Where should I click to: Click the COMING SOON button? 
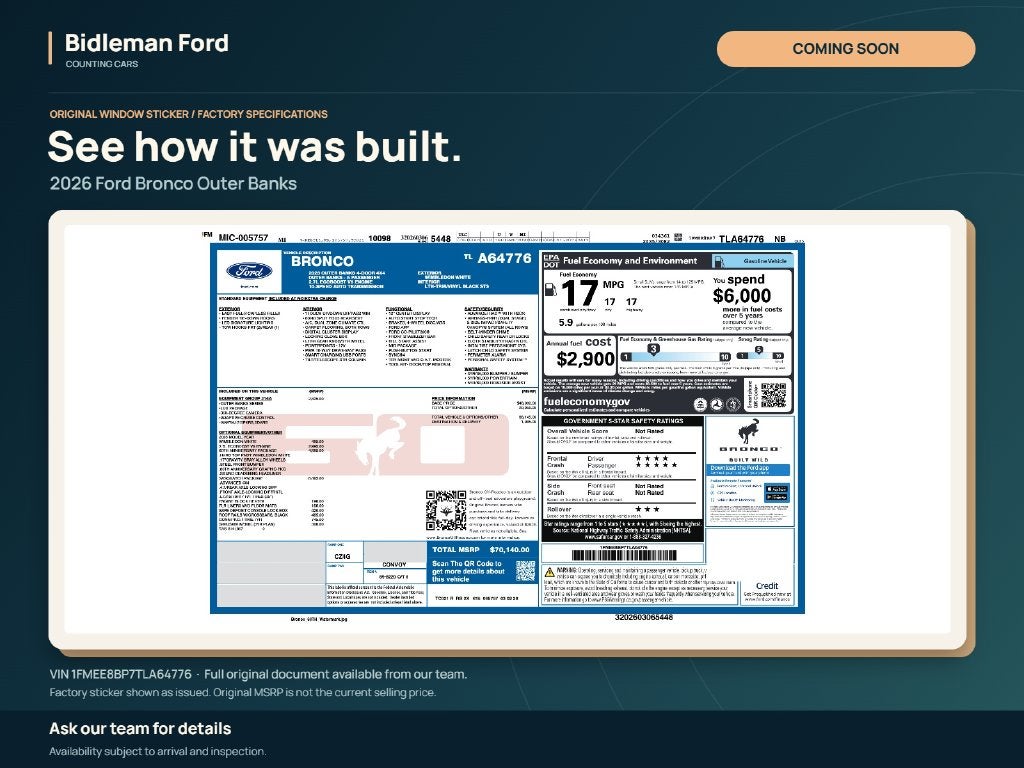pos(846,49)
